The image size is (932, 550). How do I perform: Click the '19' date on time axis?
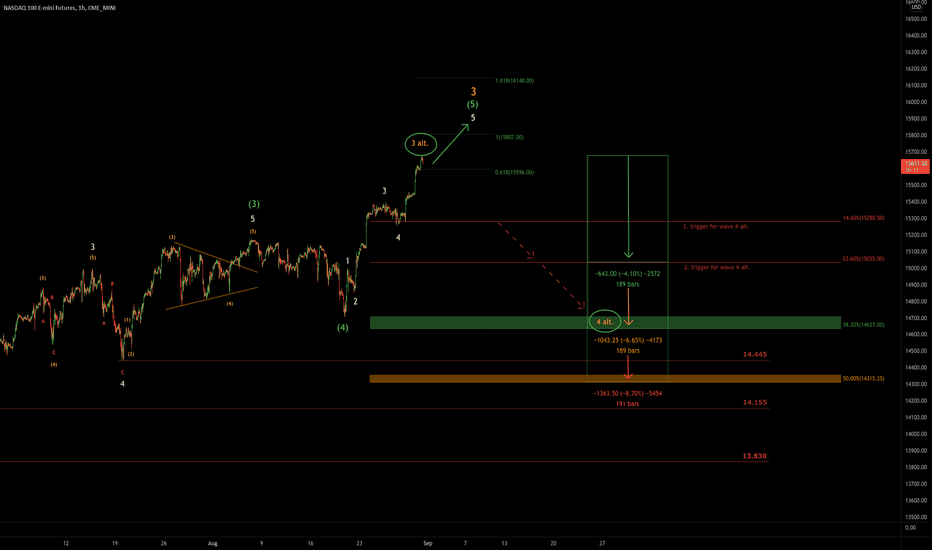pos(115,543)
